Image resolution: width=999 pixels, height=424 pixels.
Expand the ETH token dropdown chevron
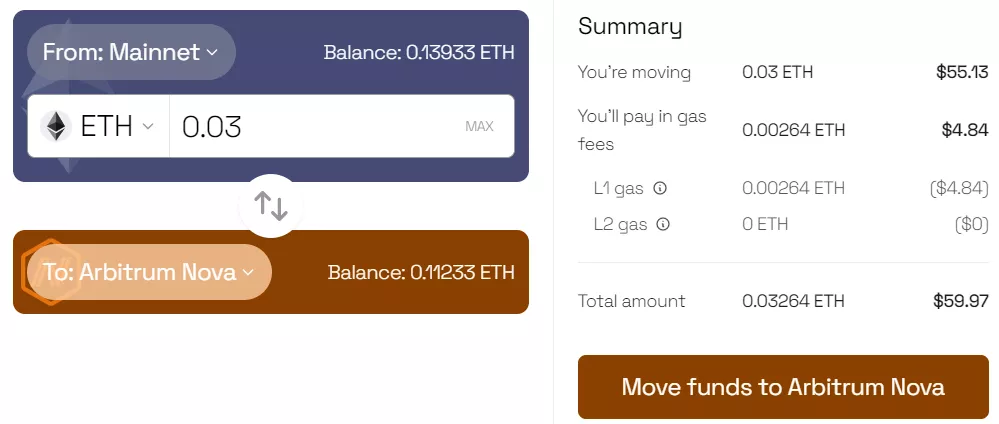point(148,126)
